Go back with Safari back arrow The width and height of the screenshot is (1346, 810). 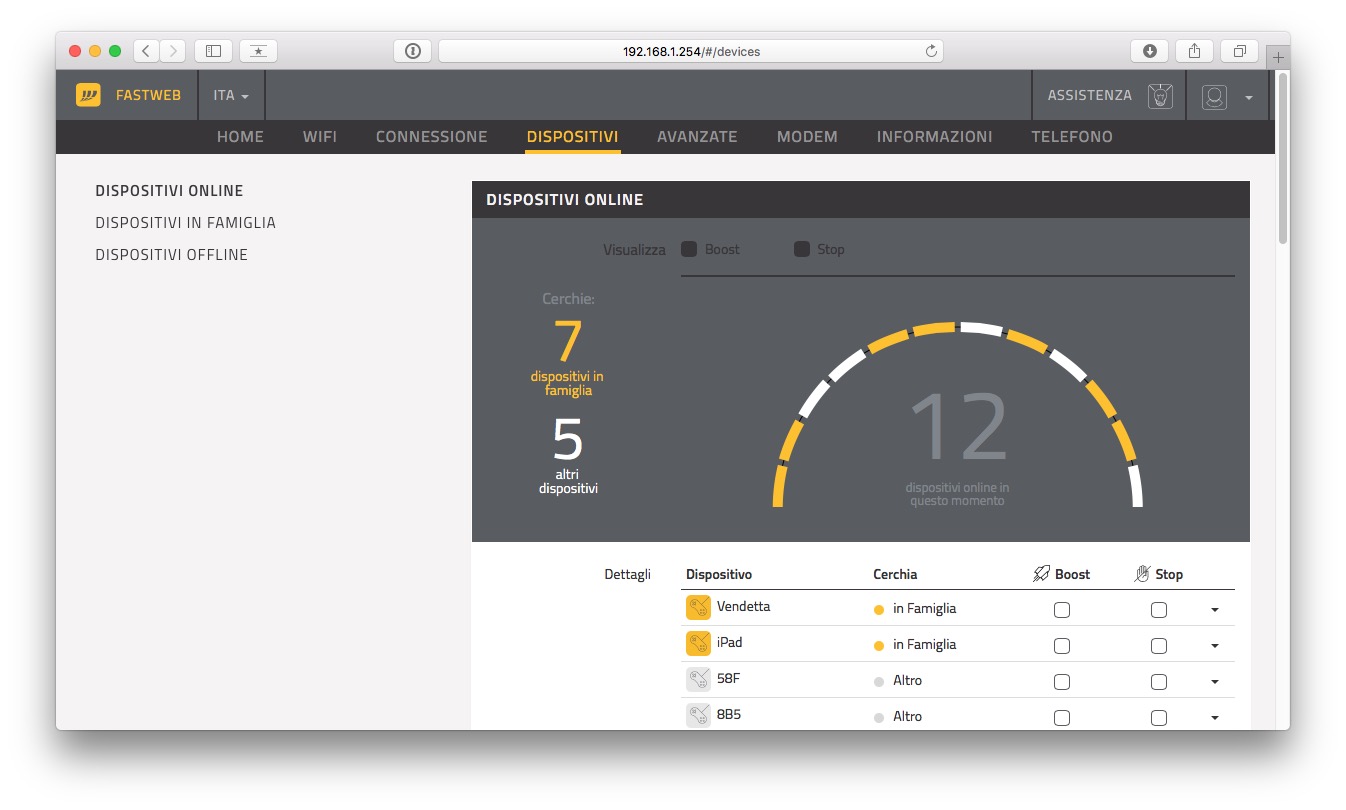[x=146, y=51]
